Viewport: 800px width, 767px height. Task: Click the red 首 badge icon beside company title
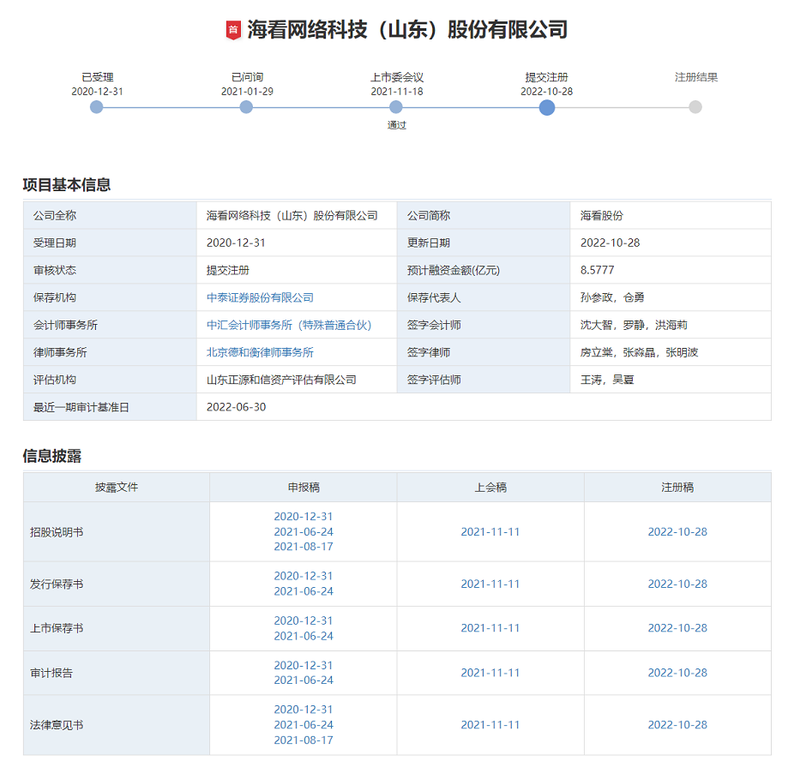pyautogui.click(x=233, y=30)
